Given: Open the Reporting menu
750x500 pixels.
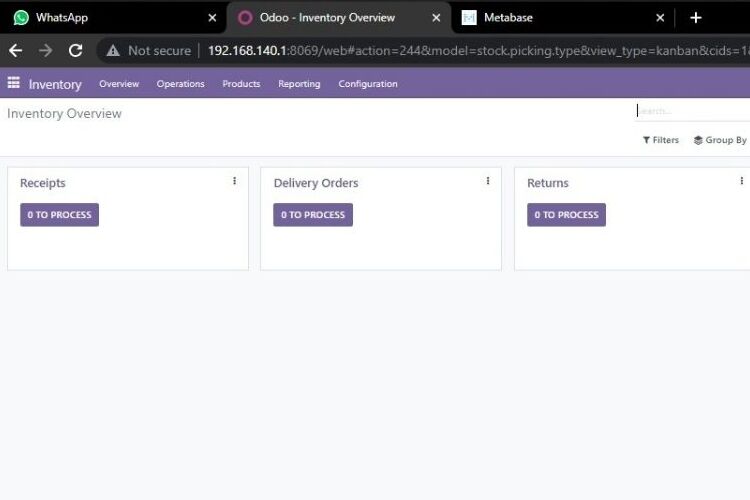Looking at the screenshot, I should [x=299, y=84].
